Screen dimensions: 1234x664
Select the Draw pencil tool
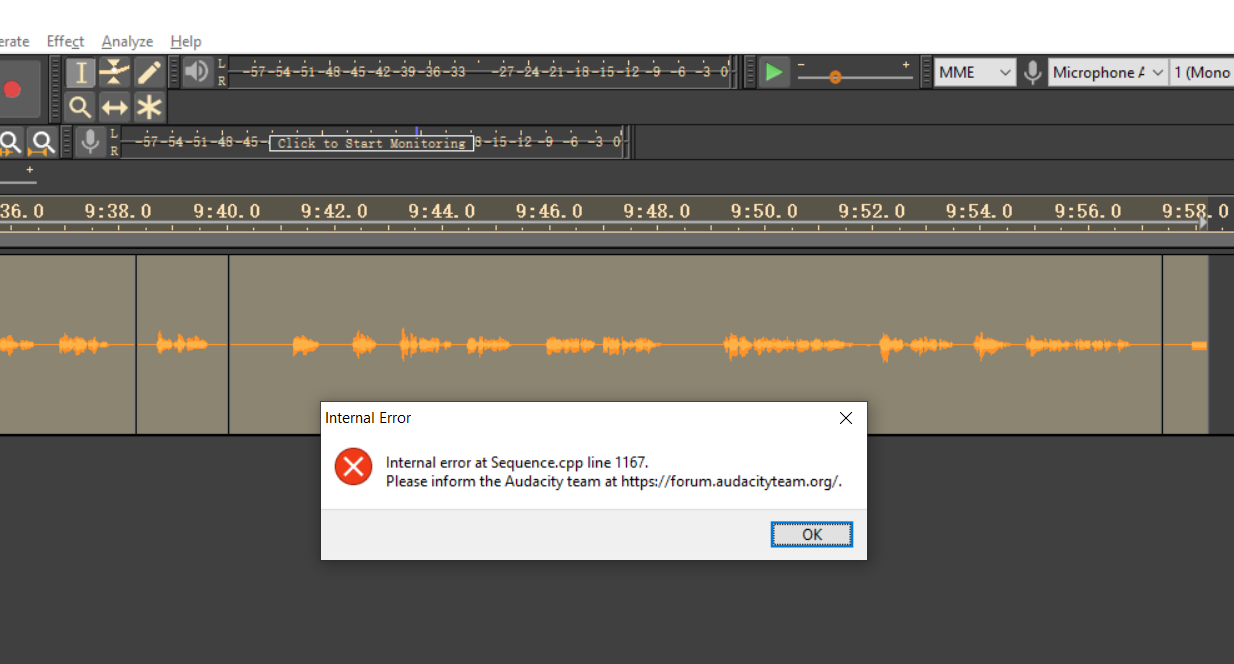click(x=149, y=73)
